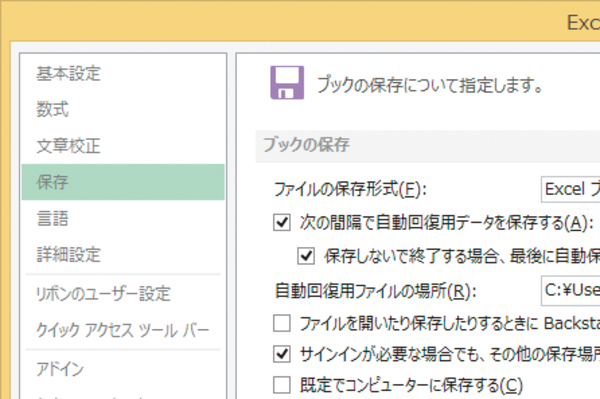Open クイック アクセス ツール バー settings

pyautogui.click(x=122, y=330)
